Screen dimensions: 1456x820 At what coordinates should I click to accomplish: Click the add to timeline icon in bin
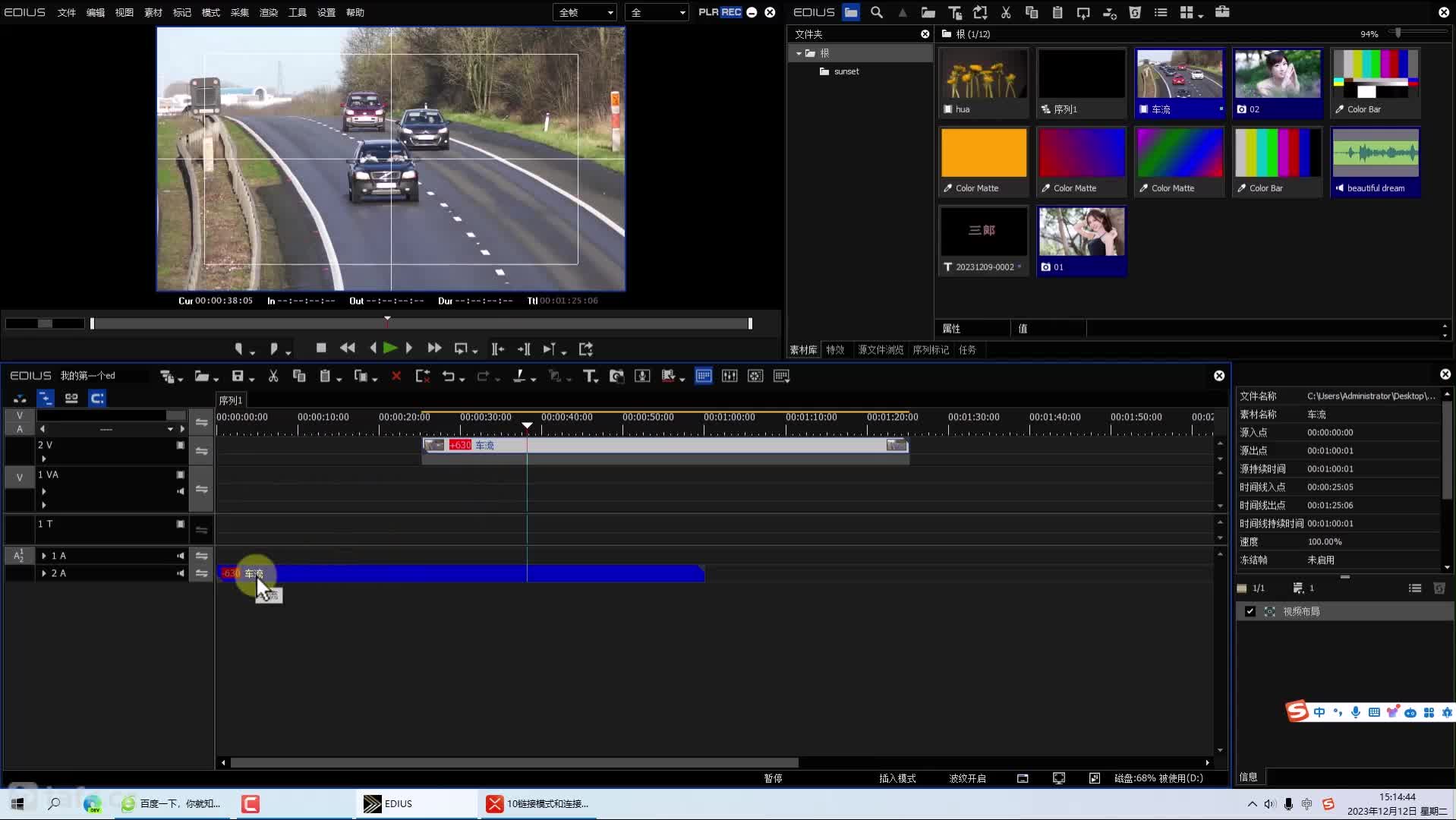(x=1109, y=12)
